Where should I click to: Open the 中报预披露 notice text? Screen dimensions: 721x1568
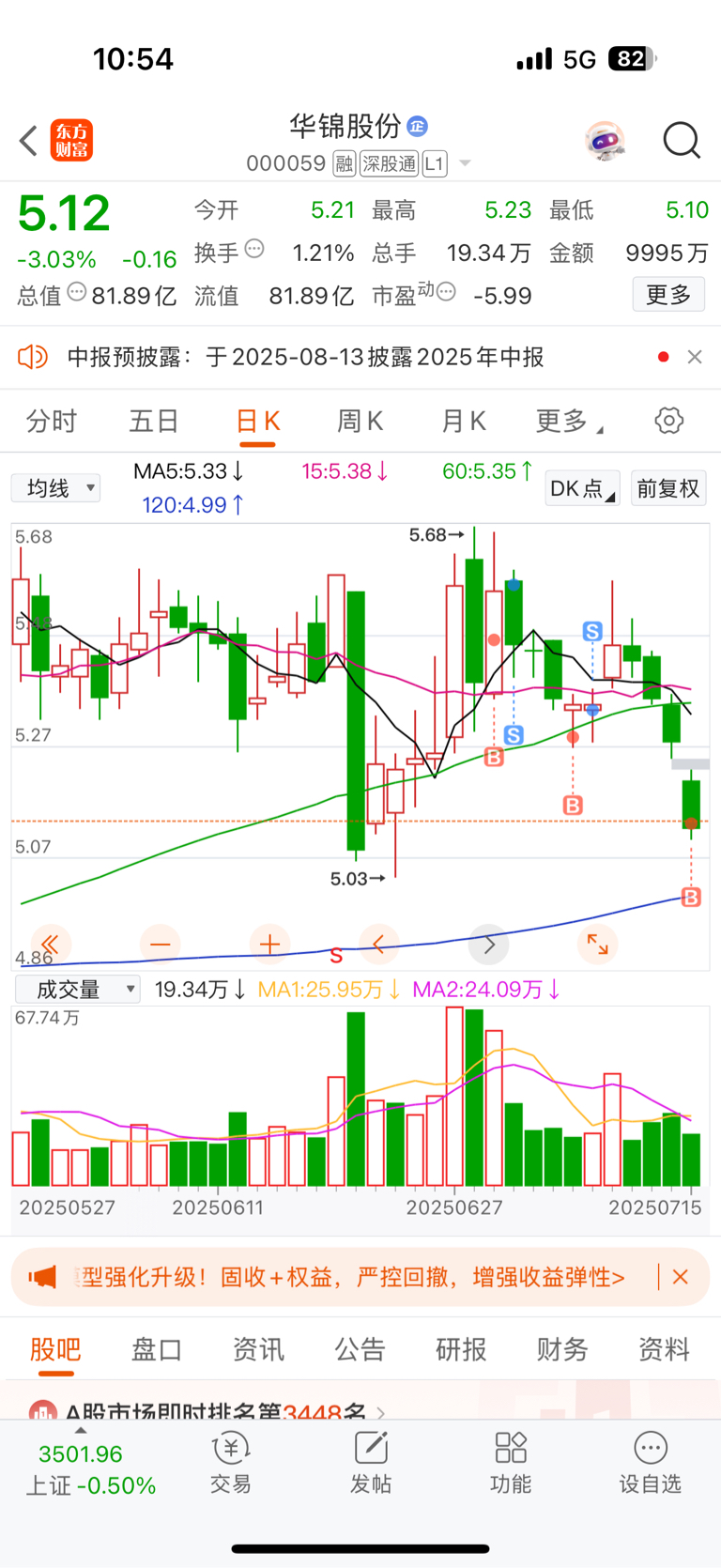[x=305, y=357]
